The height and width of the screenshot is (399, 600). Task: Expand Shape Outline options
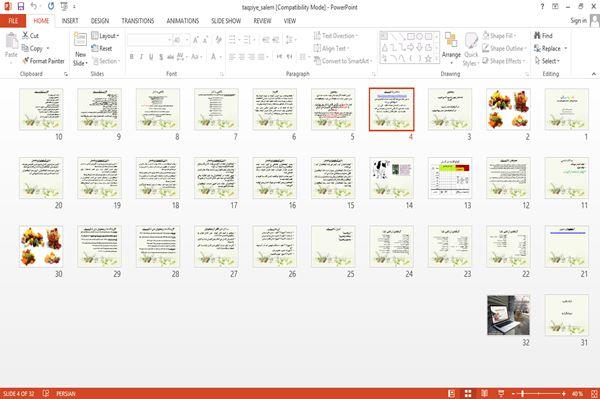point(504,48)
